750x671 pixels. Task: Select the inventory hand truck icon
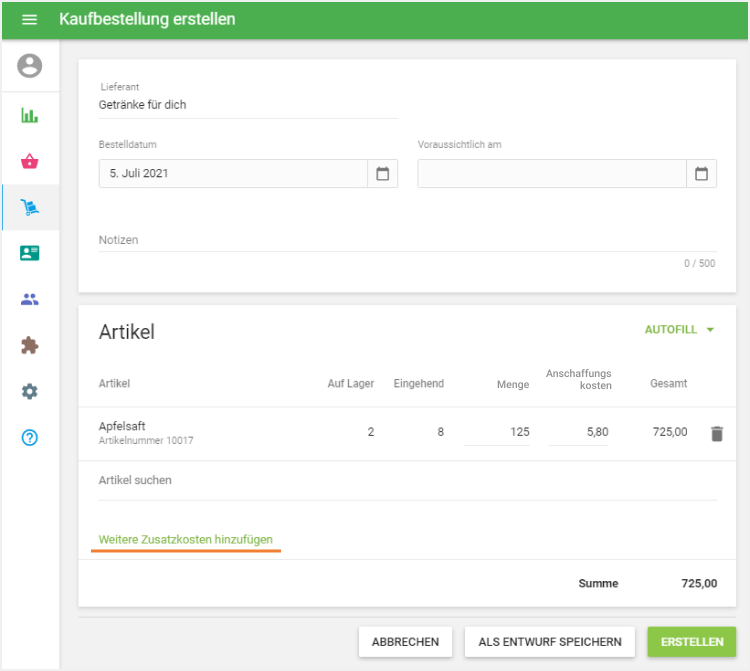[30, 208]
